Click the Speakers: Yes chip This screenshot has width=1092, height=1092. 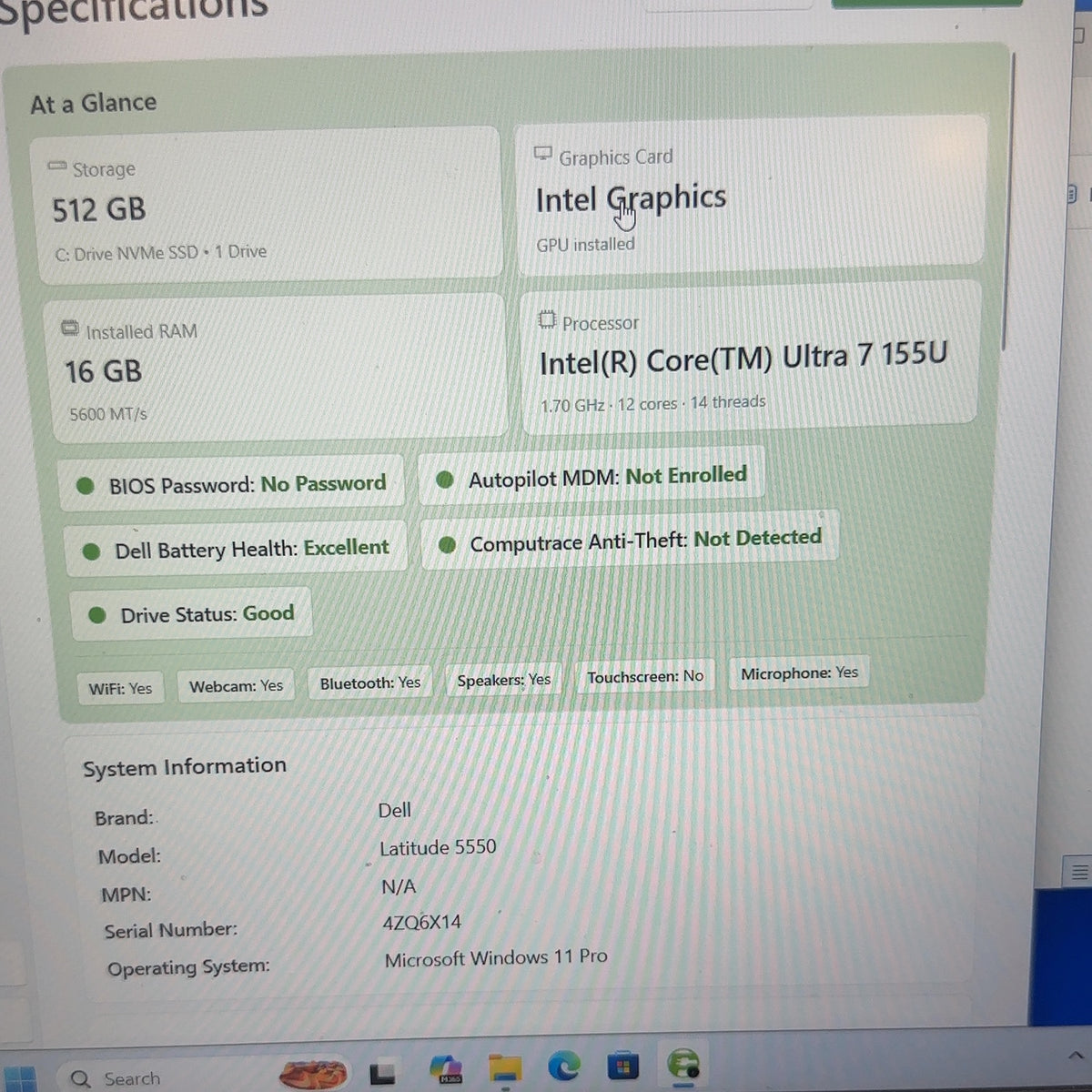503,680
